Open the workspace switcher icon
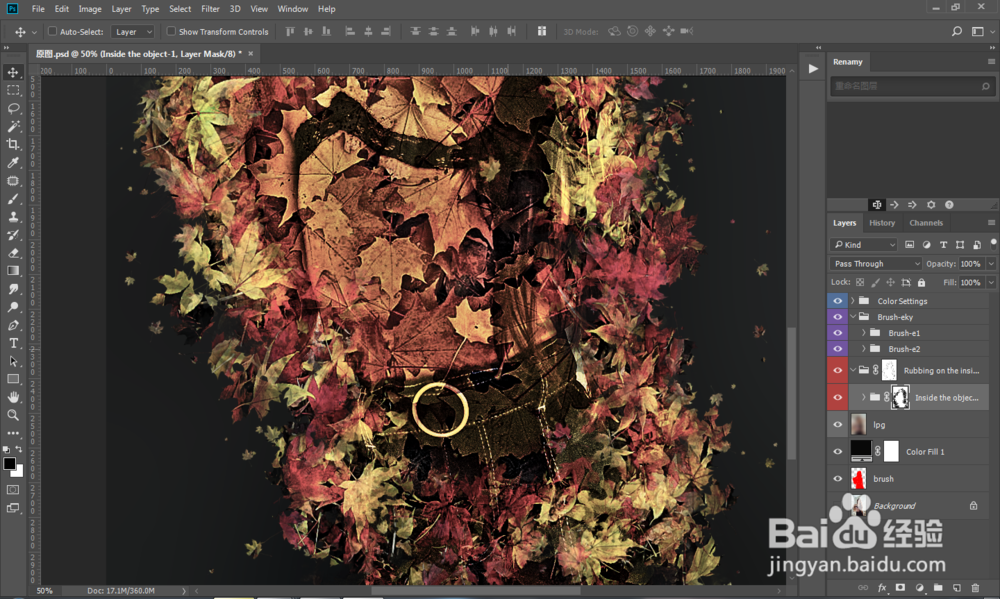The height and width of the screenshot is (599, 1000). click(x=978, y=31)
